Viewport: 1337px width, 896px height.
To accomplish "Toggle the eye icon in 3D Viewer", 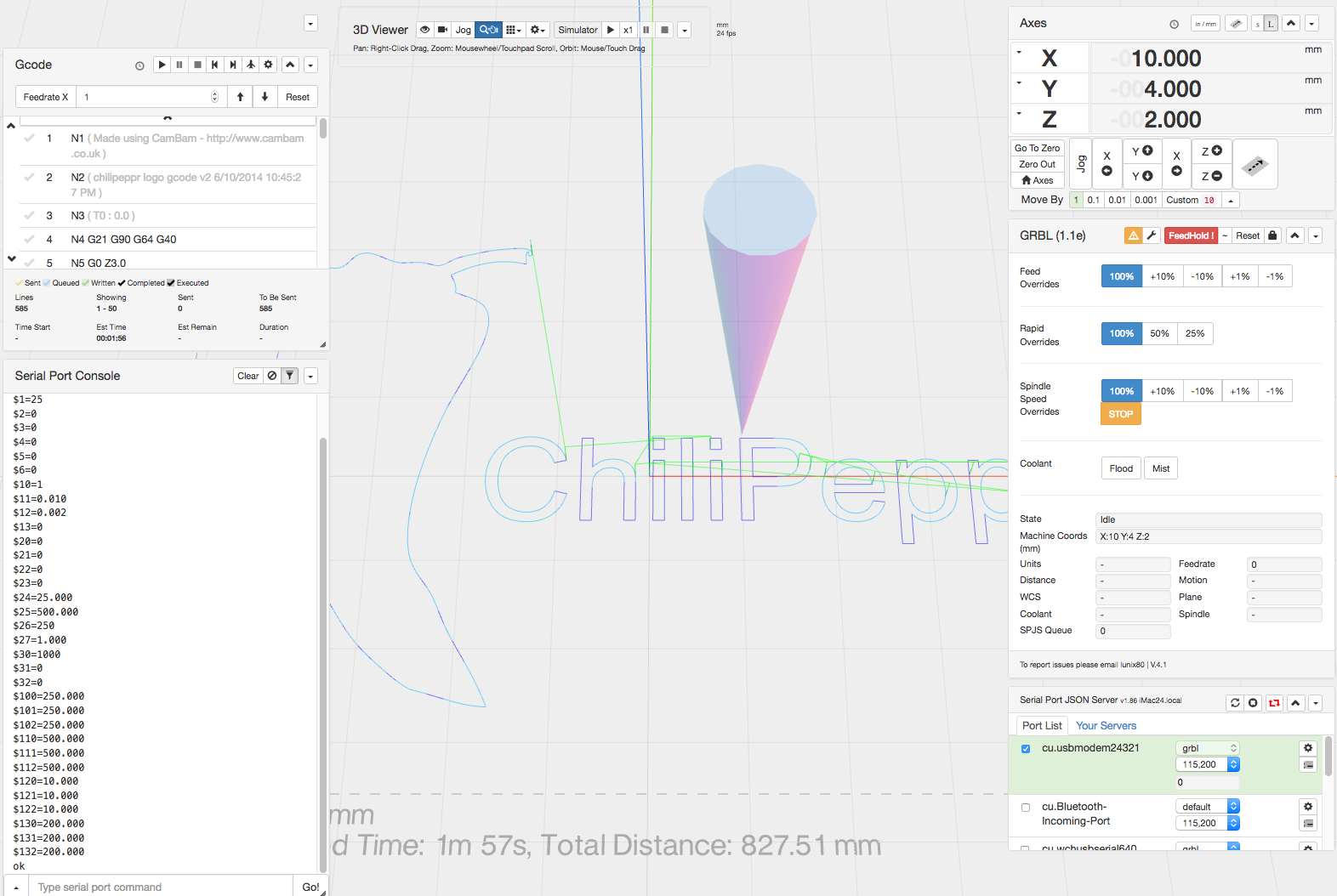I will (424, 30).
